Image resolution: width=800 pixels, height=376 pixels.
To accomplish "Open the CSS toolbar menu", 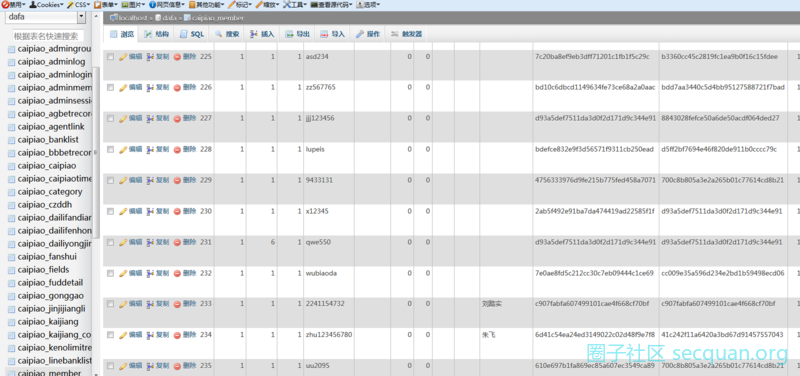I will coord(79,5).
